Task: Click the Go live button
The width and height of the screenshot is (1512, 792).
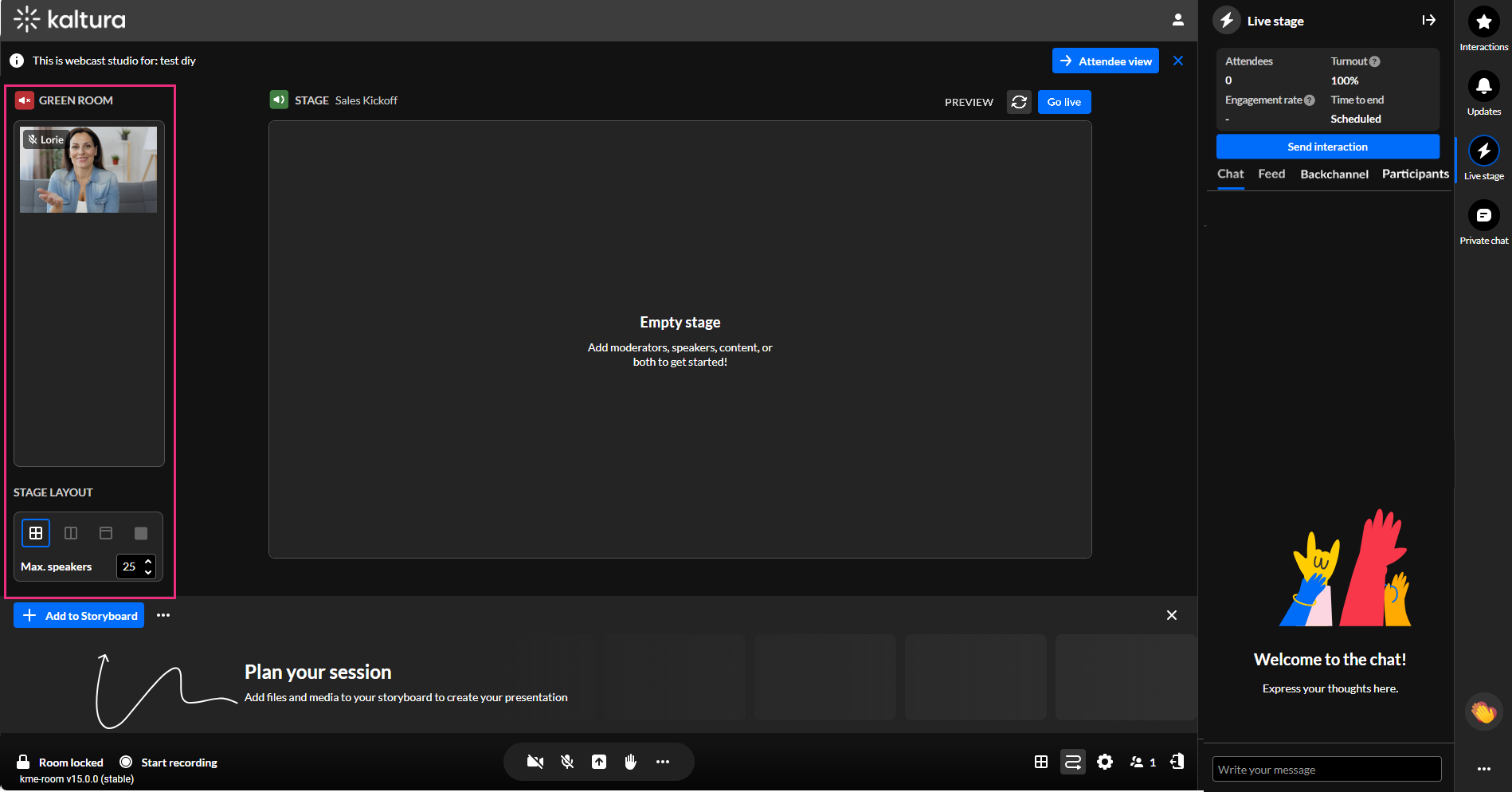Action: coord(1064,102)
